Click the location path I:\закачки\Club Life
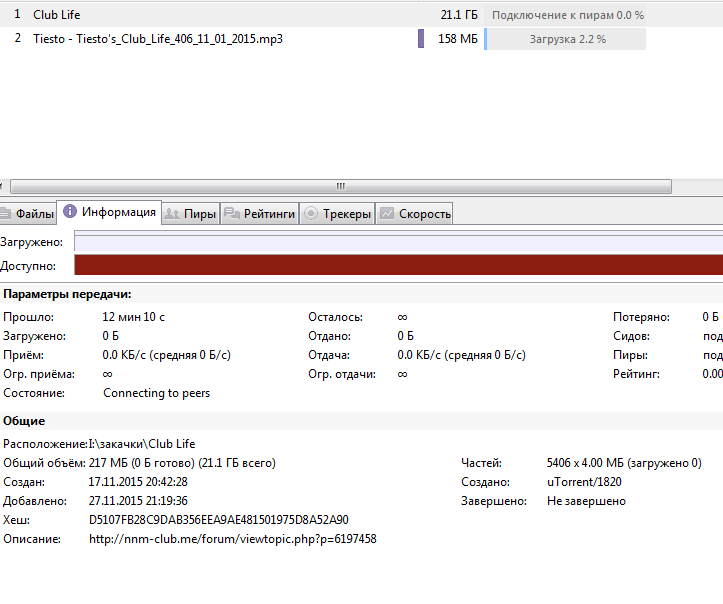723x604 pixels. pos(142,444)
